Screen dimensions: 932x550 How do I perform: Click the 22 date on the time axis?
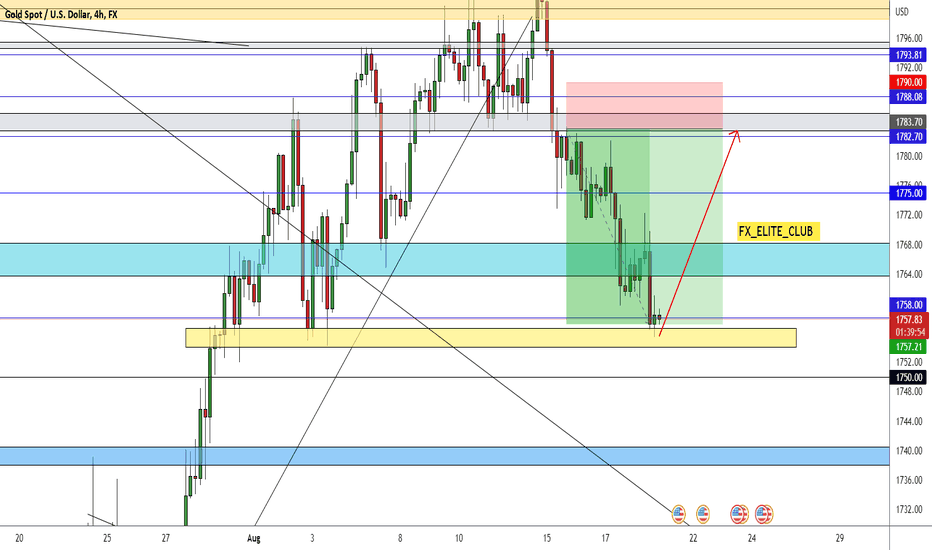click(x=693, y=539)
